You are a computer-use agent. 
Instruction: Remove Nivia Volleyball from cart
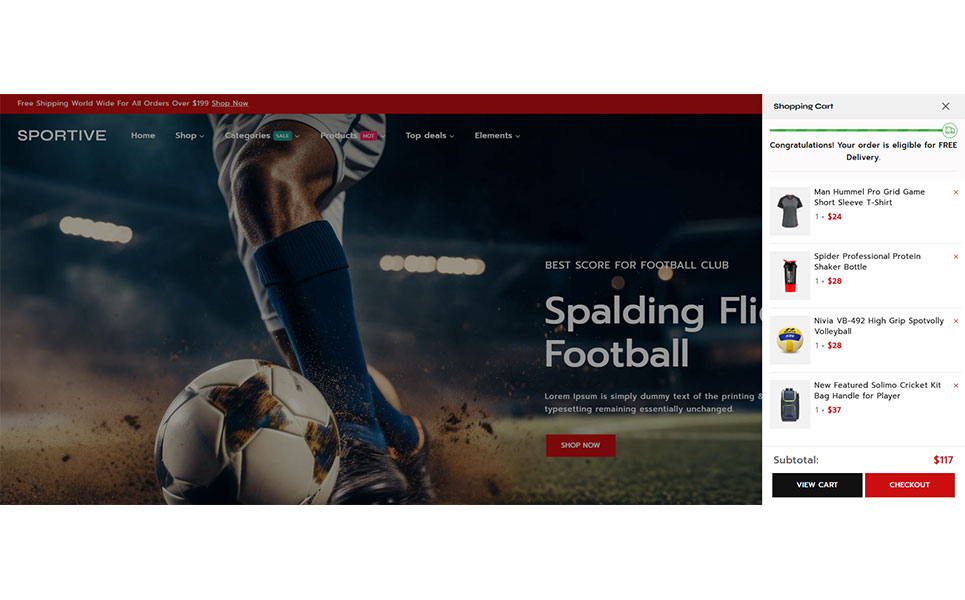pyautogui.click(x=956, y=321)
